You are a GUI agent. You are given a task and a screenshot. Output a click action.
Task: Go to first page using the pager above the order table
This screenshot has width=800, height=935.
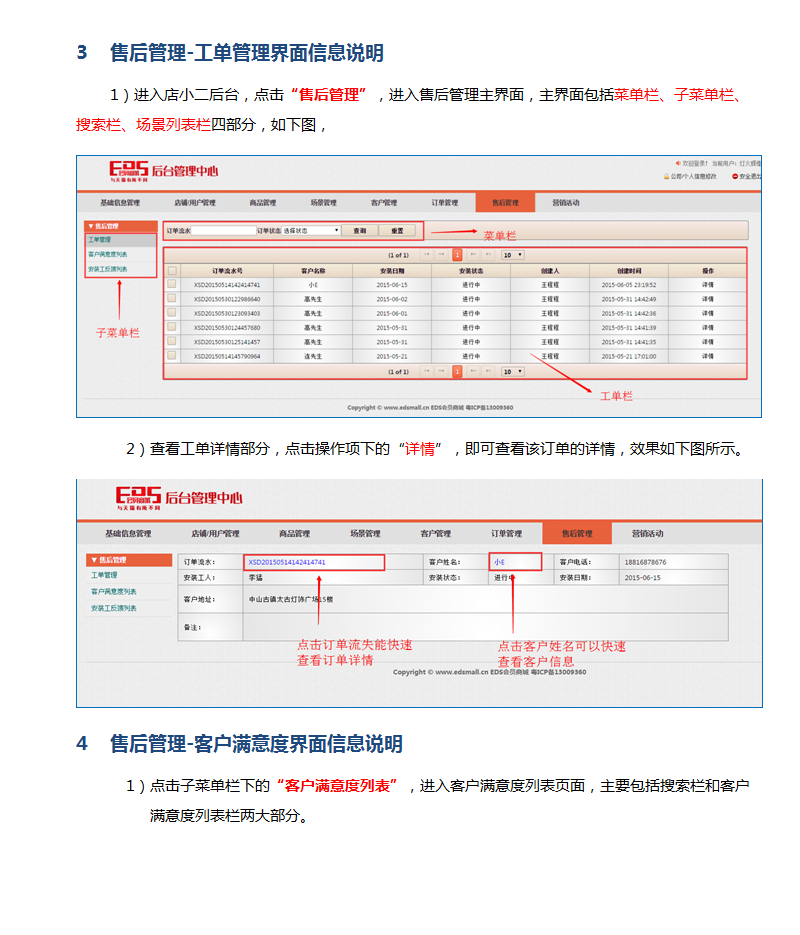coord(427,255)
